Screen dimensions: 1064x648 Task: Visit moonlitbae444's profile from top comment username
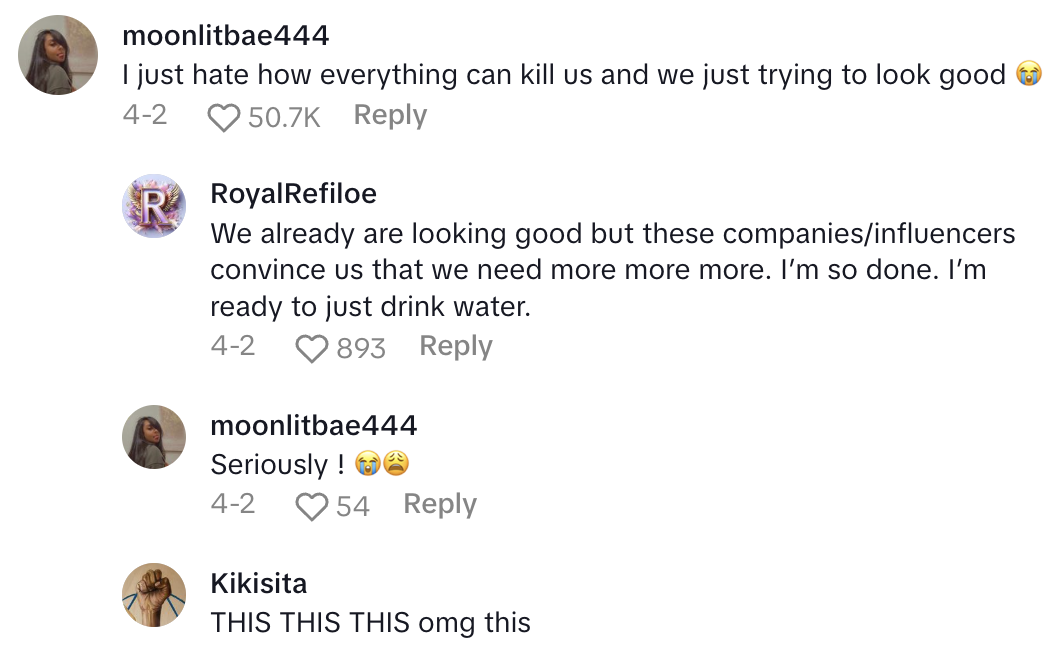coord(225,36)
